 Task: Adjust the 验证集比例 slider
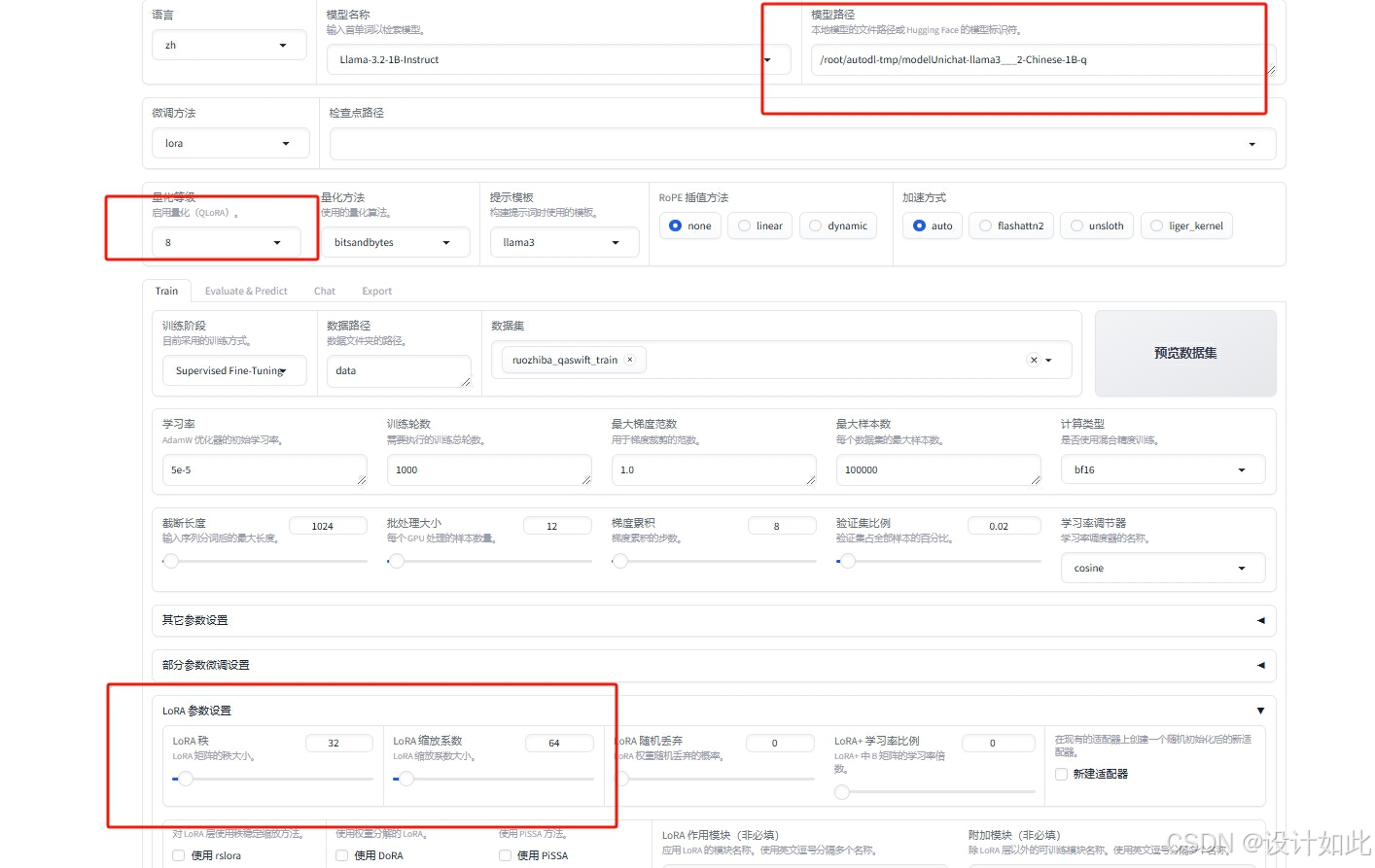click(x=938, y=561)
